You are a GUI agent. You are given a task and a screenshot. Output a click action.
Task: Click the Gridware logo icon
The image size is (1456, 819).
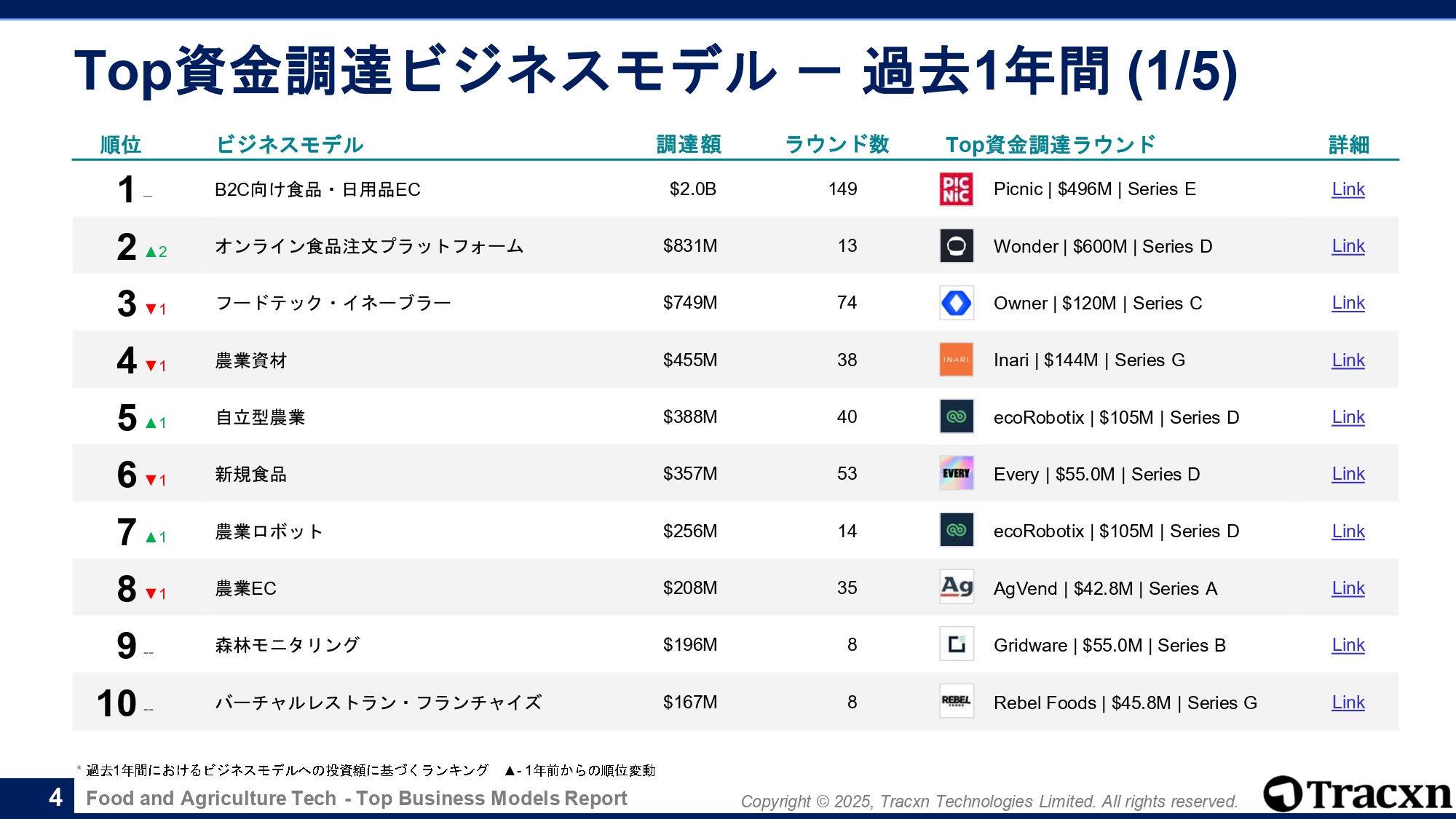[956, 644]
